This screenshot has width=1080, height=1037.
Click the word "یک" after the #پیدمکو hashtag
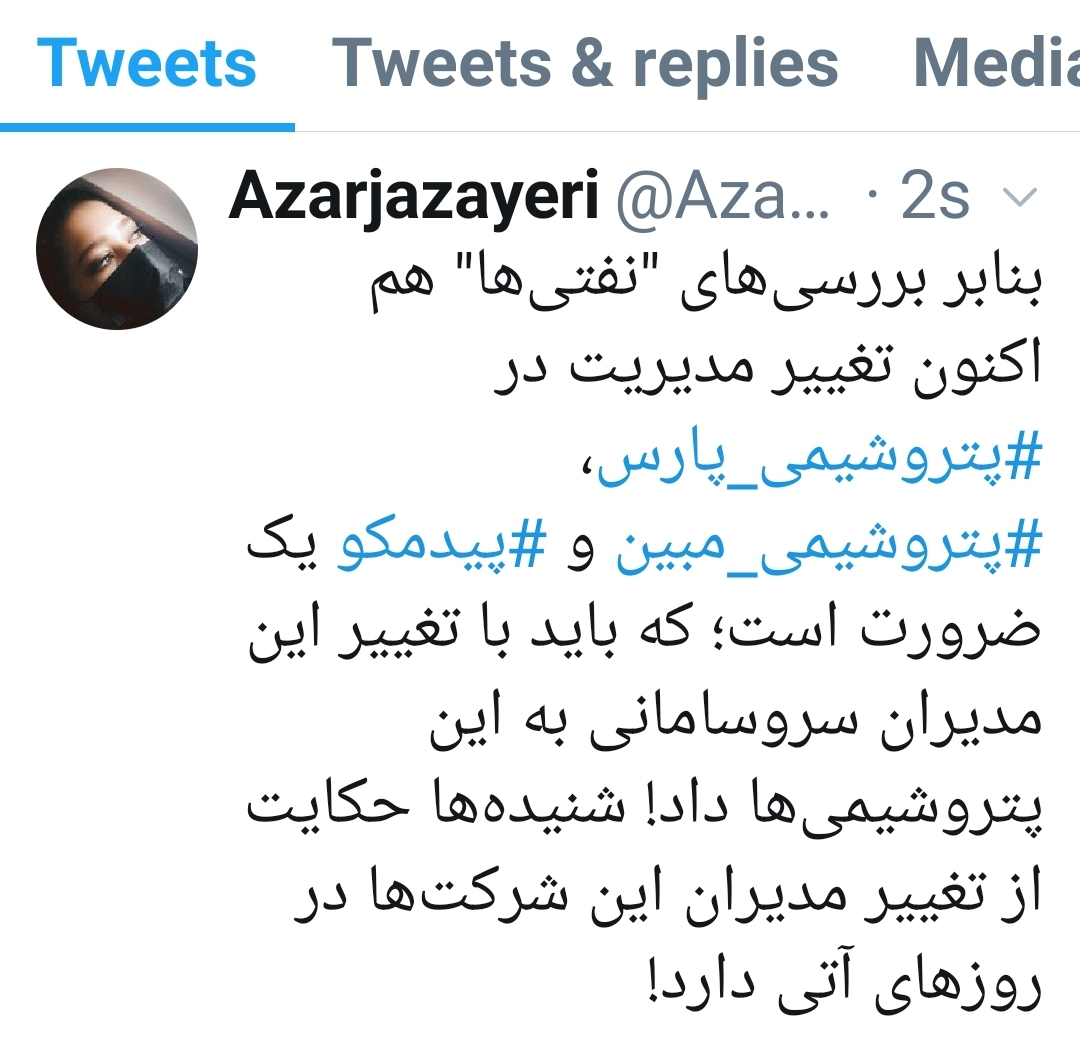[x=282, y=544]
